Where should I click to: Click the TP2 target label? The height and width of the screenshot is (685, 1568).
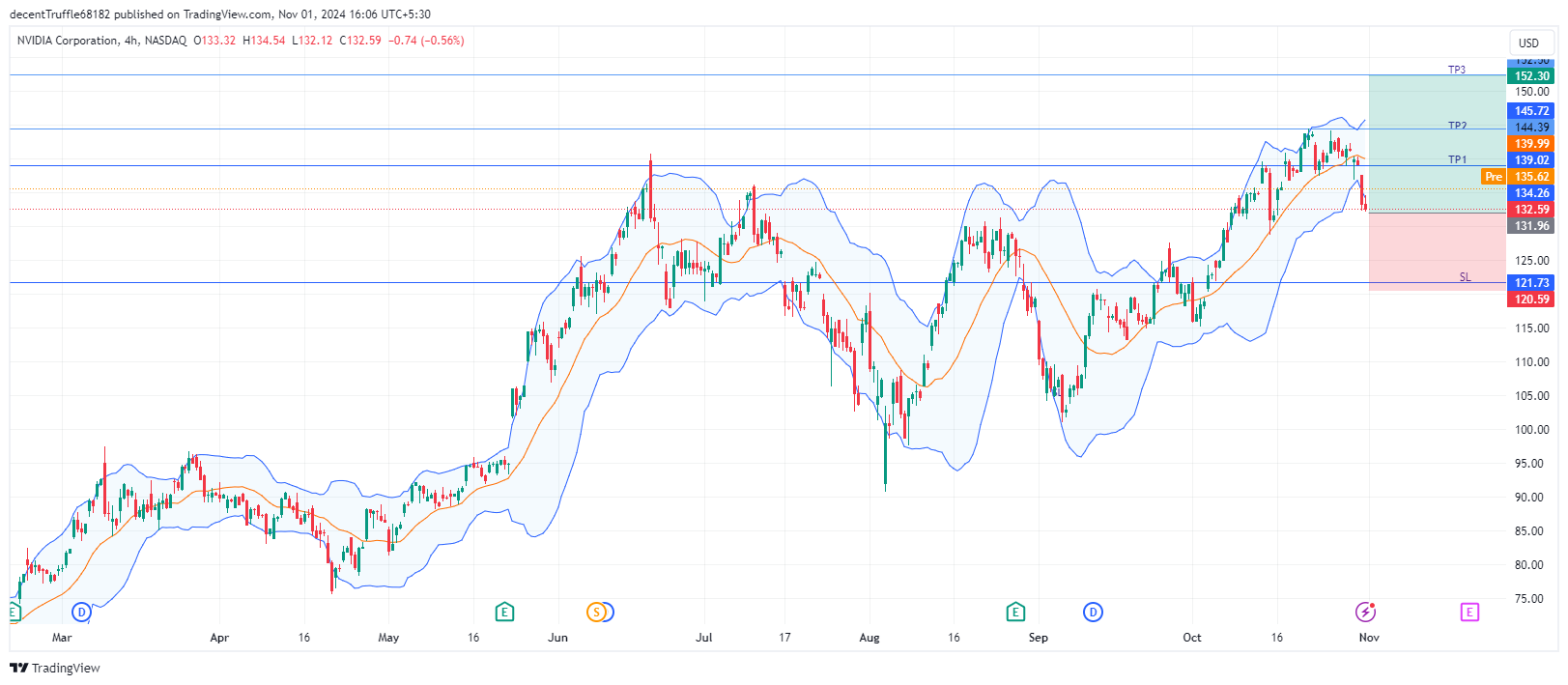[1457, 126]
